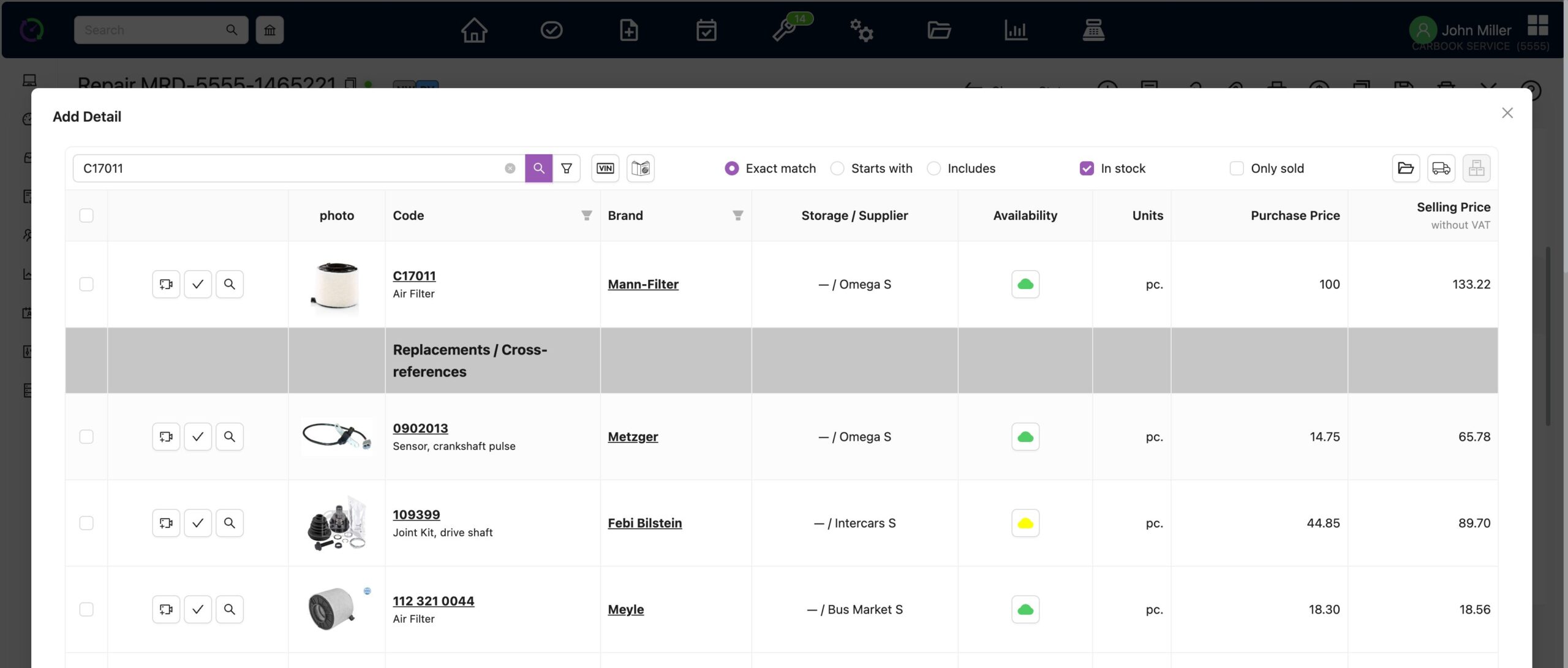Click the Metzger crankshaft sensor photo
The width and height of the screenshot is (1568, 668).
click(336, 437)
